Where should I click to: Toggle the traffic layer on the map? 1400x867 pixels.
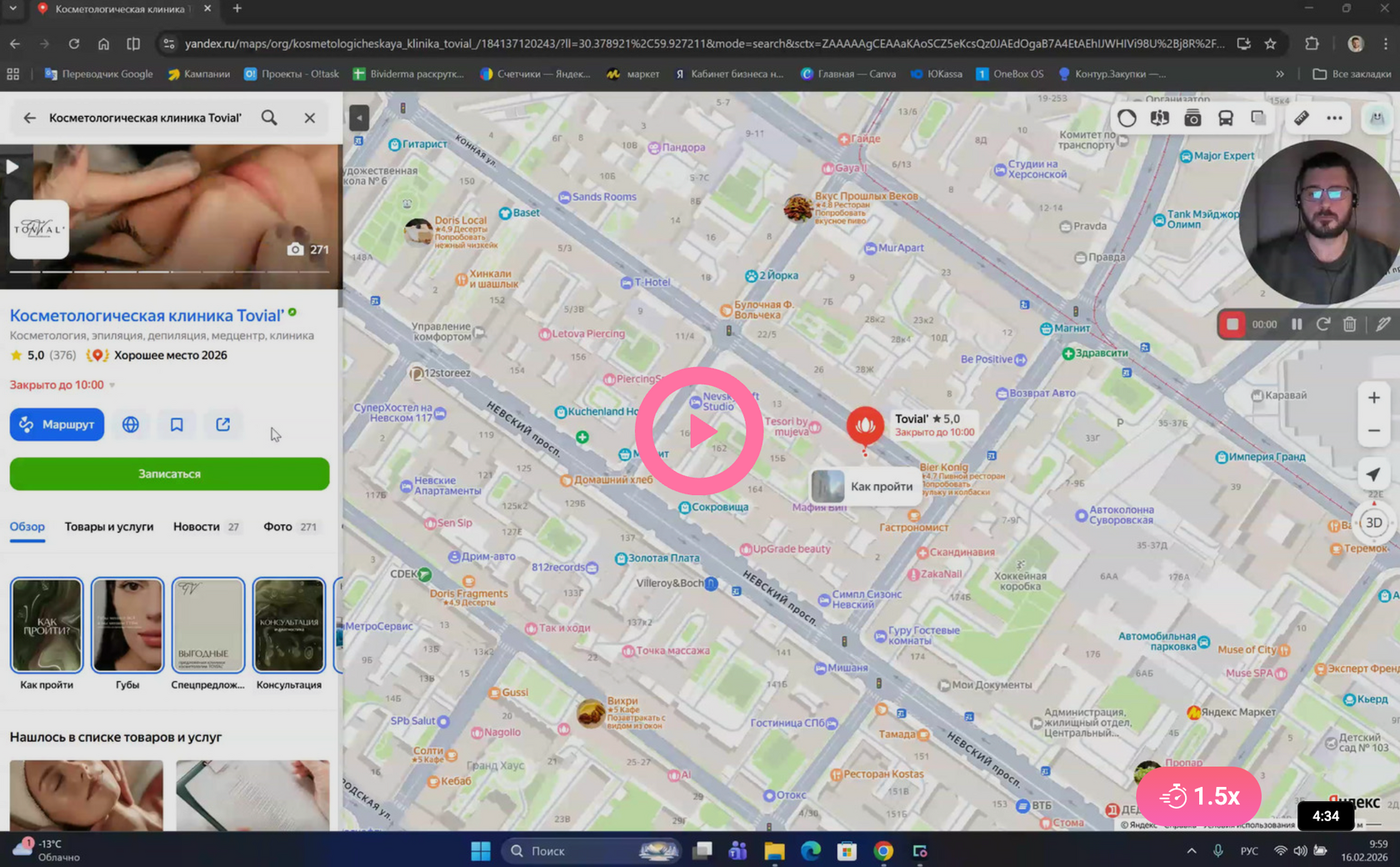(1127, 118)
